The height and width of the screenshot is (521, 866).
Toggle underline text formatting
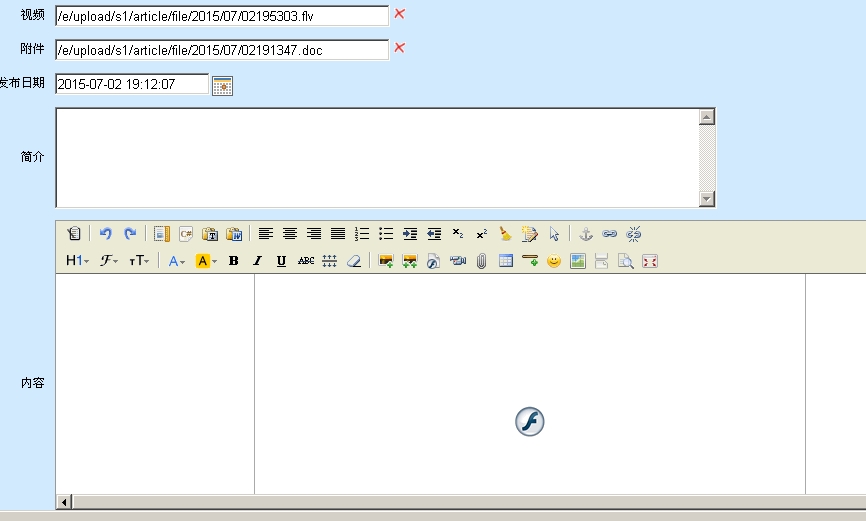(281, 261)
